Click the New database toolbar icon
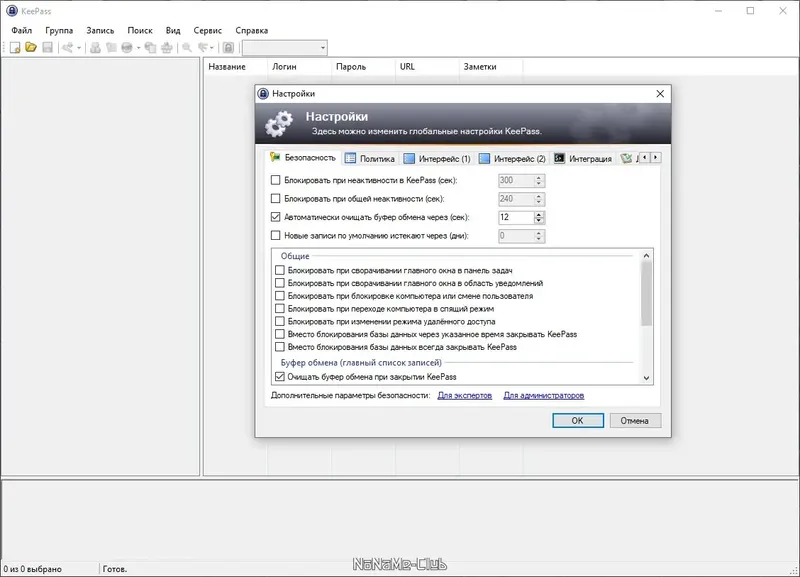The width and height of the screenshot is (800, 577). click(15, 47)
